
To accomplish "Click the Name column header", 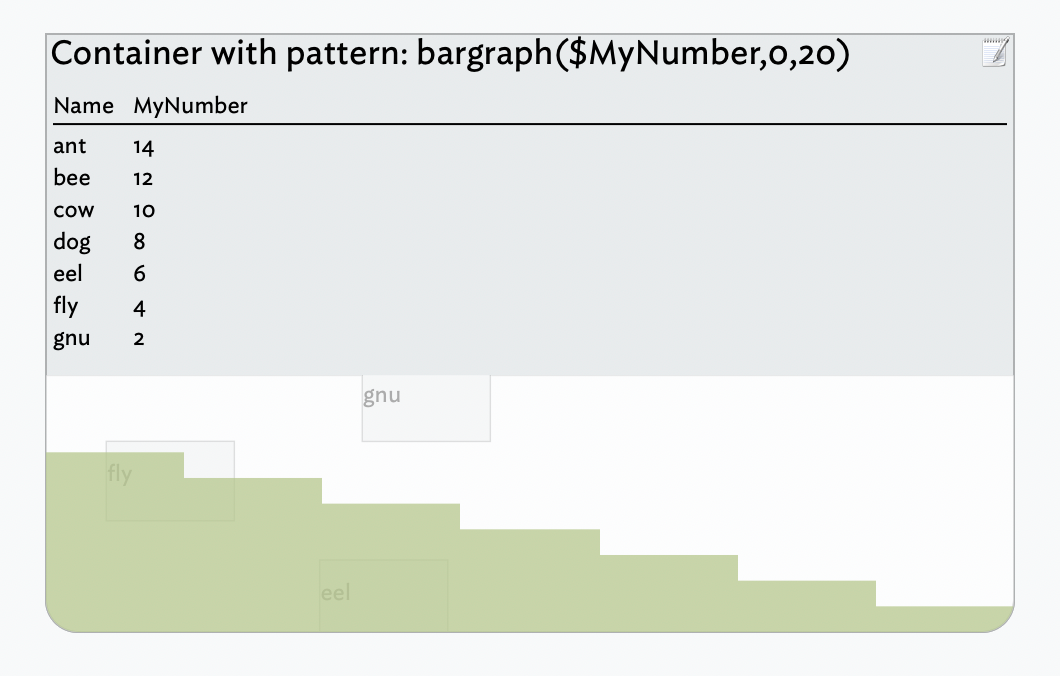I will [84, 105].
